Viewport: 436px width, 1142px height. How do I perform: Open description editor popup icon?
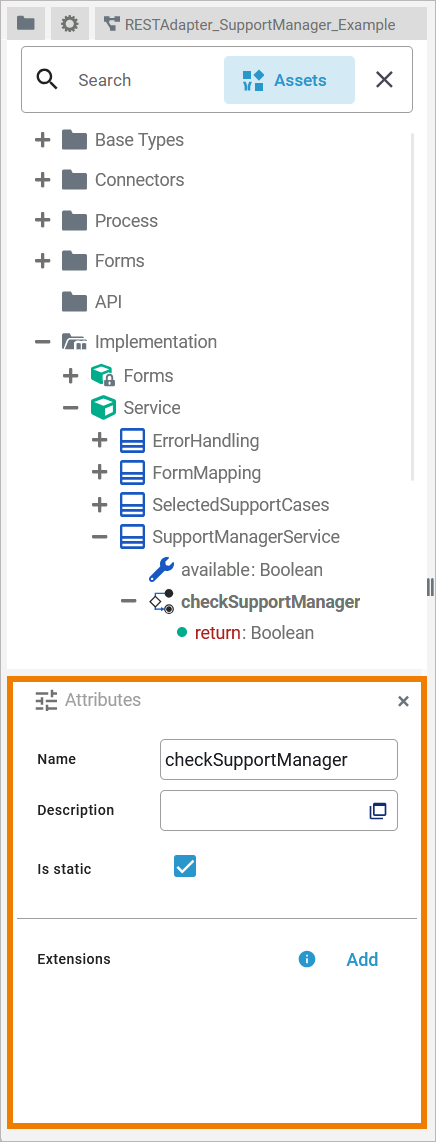pos(378,811)
